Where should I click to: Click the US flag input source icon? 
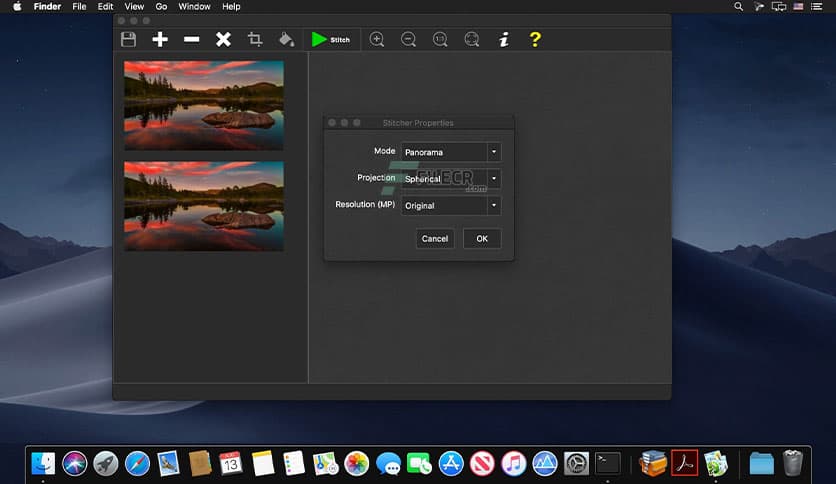pyautogui.click(x=798, y=6)
